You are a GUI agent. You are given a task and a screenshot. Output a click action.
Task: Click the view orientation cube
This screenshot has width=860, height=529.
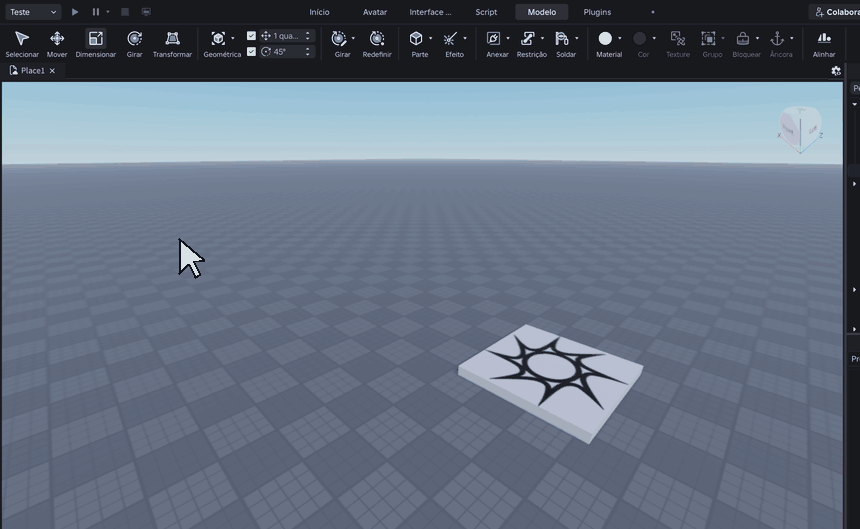pos(800,129)
